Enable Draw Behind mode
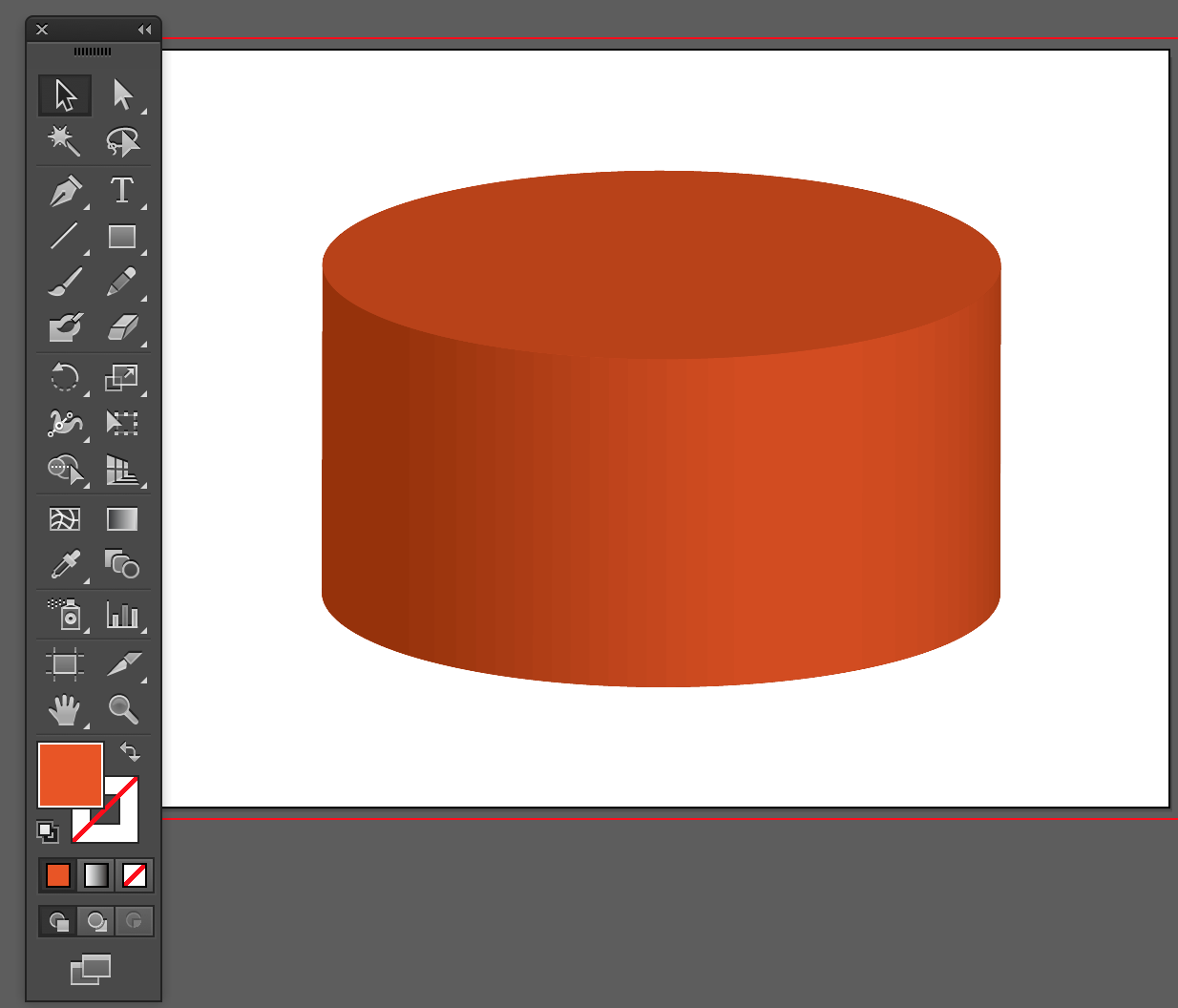This screenshot has height=1008, width=1178. pos(96,921)
